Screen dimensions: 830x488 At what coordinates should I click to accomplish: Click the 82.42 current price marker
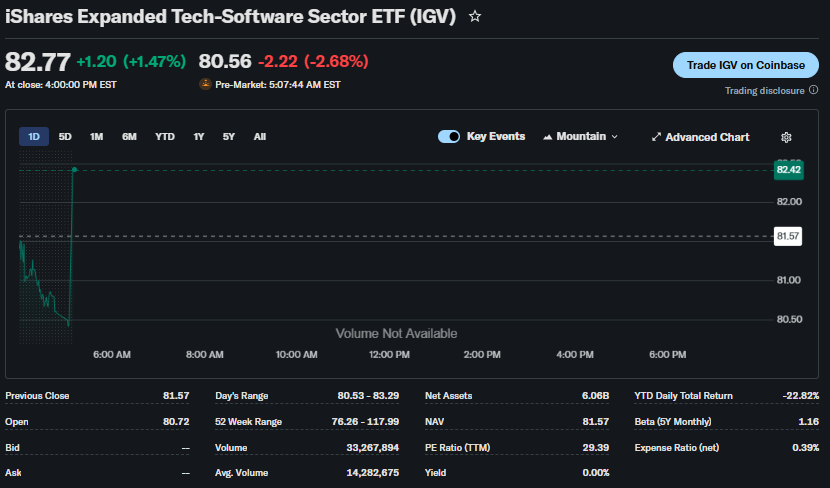click(788, 170)
